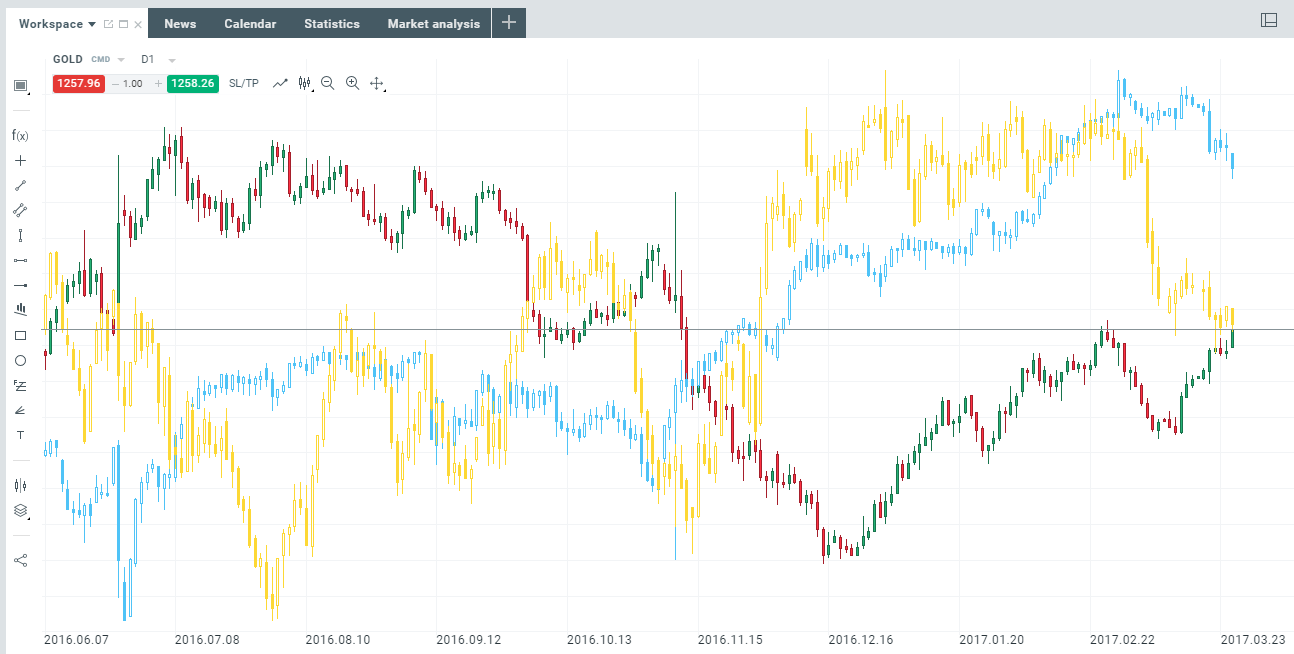The image size is (1294, 654).
Task: Toggle the line chart view icon
Action: tap(281, 83)
